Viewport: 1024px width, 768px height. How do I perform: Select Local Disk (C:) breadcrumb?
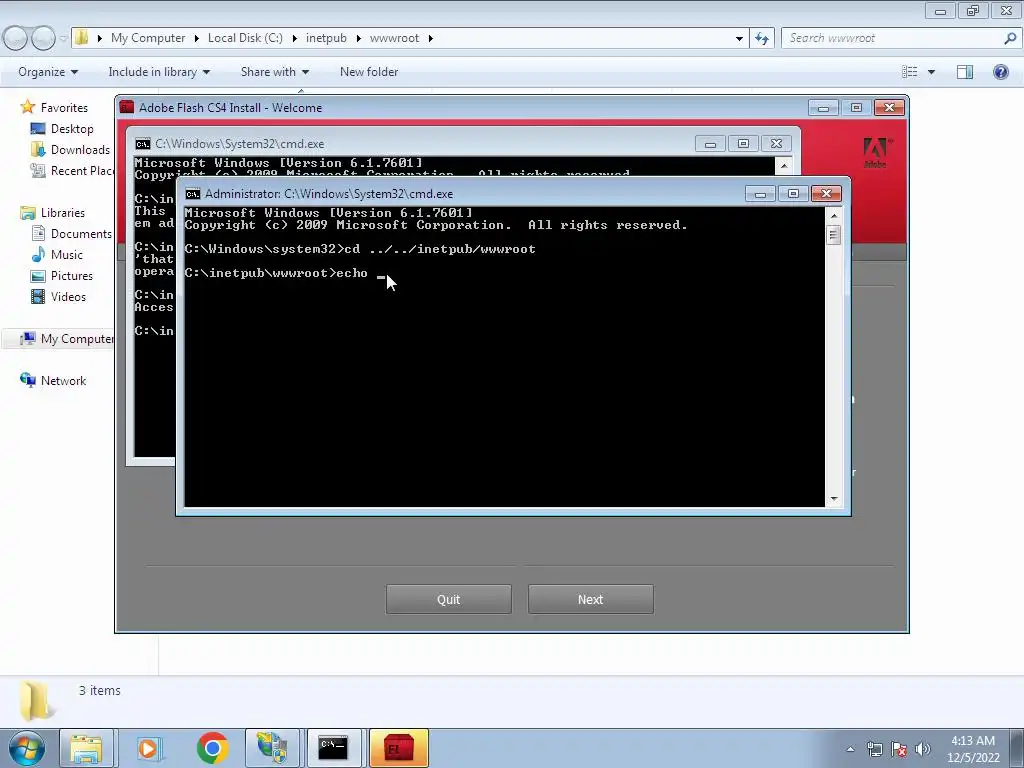point(245,38)
